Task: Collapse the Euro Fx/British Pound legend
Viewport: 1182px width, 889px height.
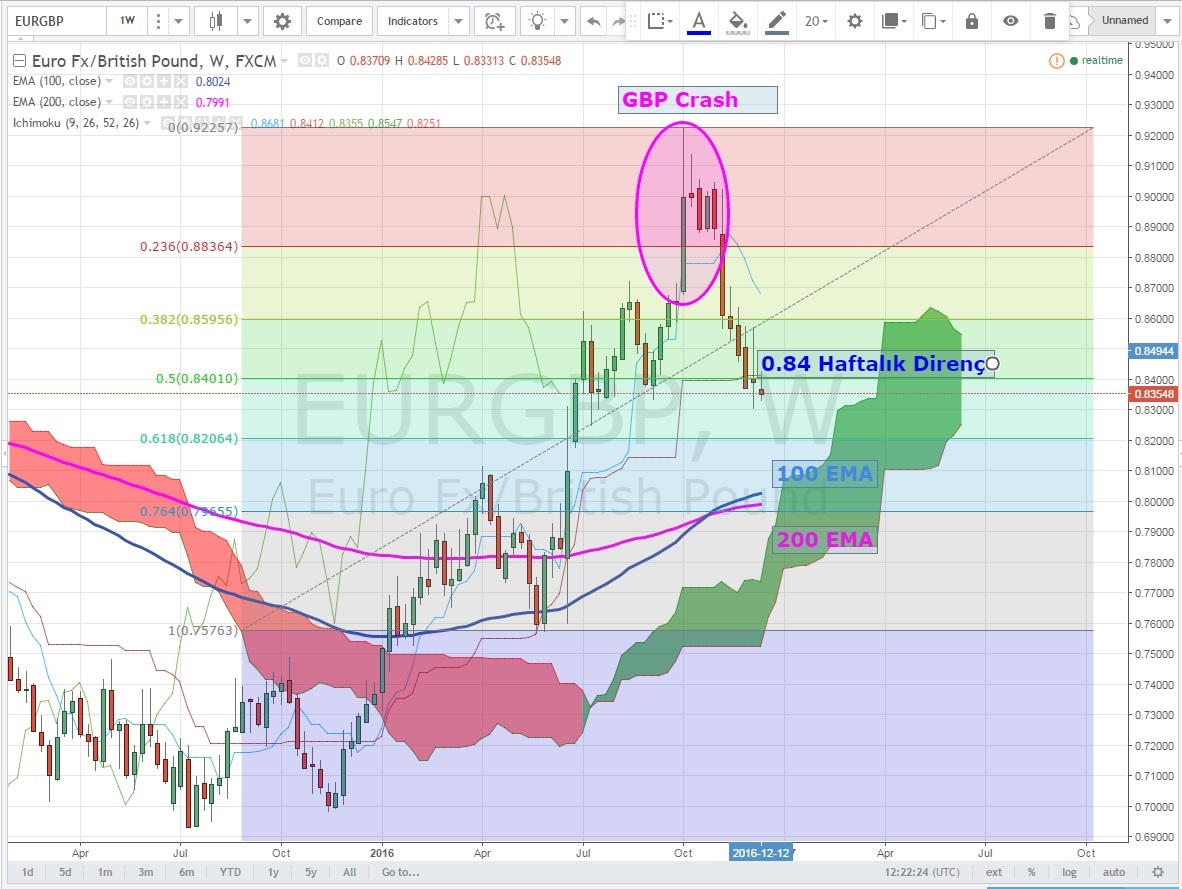Action: pos(284,60)
